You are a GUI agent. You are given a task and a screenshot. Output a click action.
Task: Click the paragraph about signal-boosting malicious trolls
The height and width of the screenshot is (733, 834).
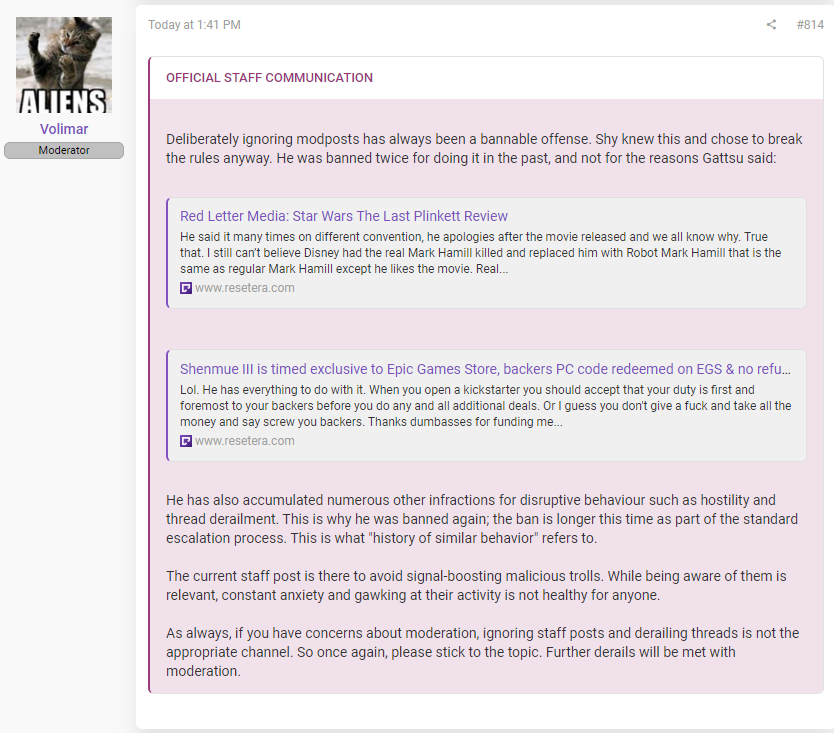[x=476, y=586]
